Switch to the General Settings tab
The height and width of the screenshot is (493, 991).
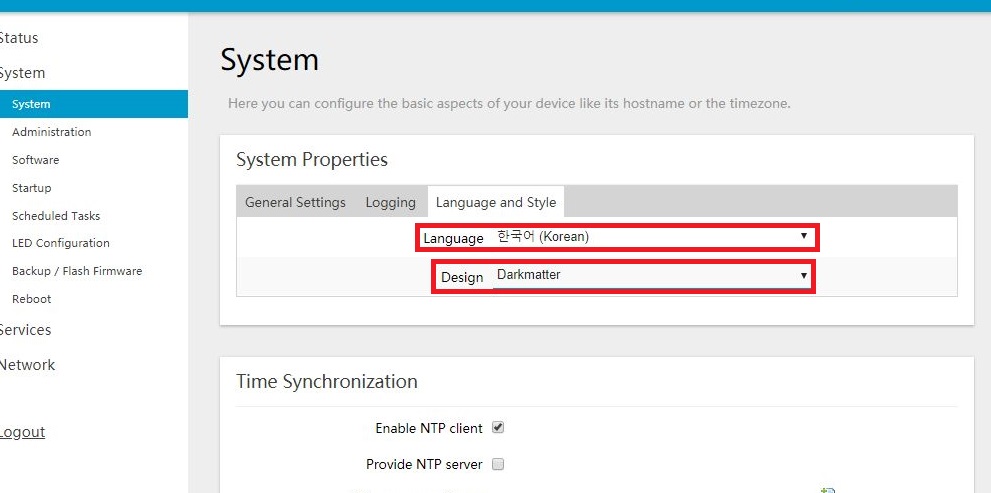tap(295, 202)
